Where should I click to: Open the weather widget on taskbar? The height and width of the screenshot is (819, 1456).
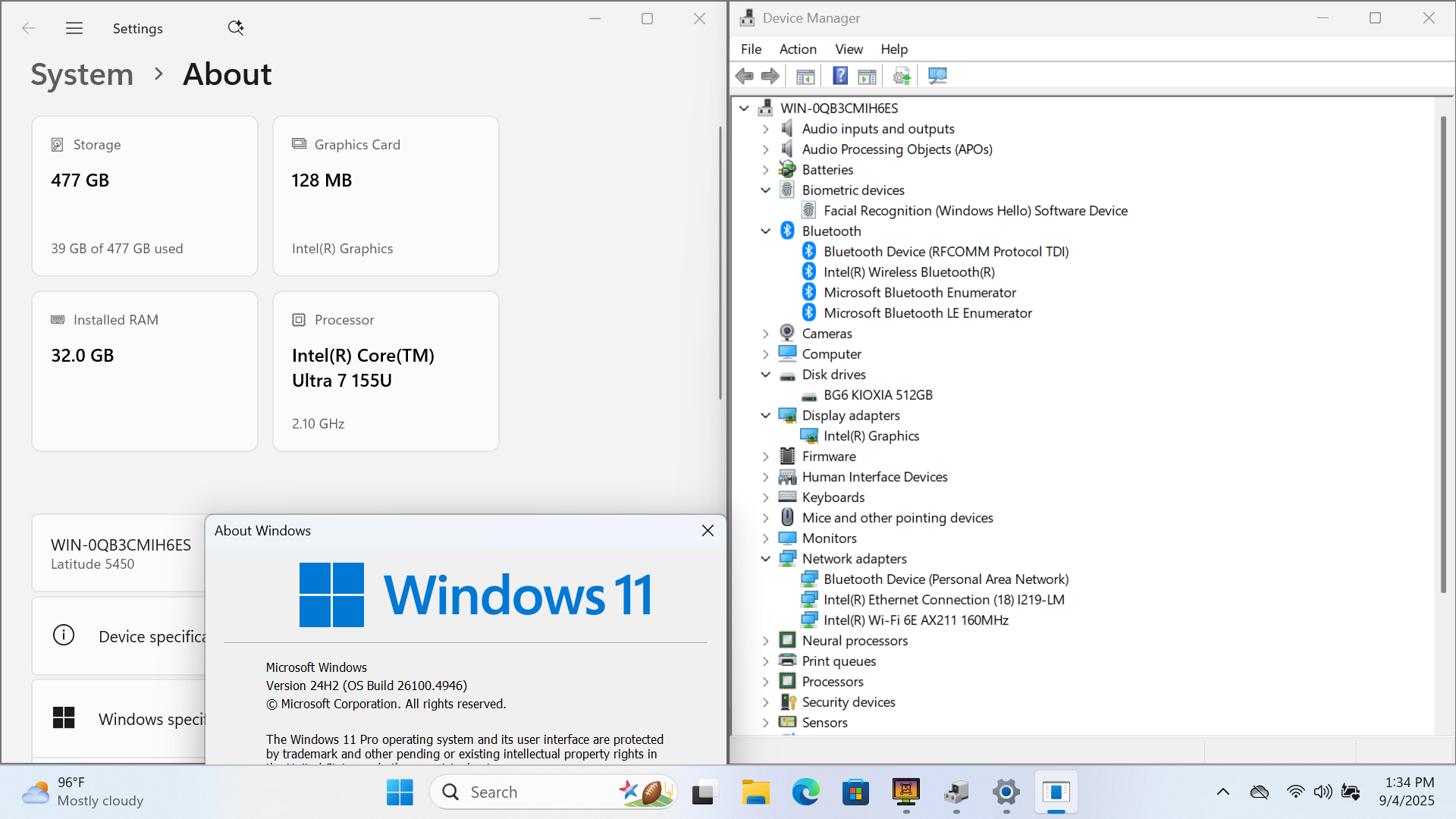[x=82, y=792]
